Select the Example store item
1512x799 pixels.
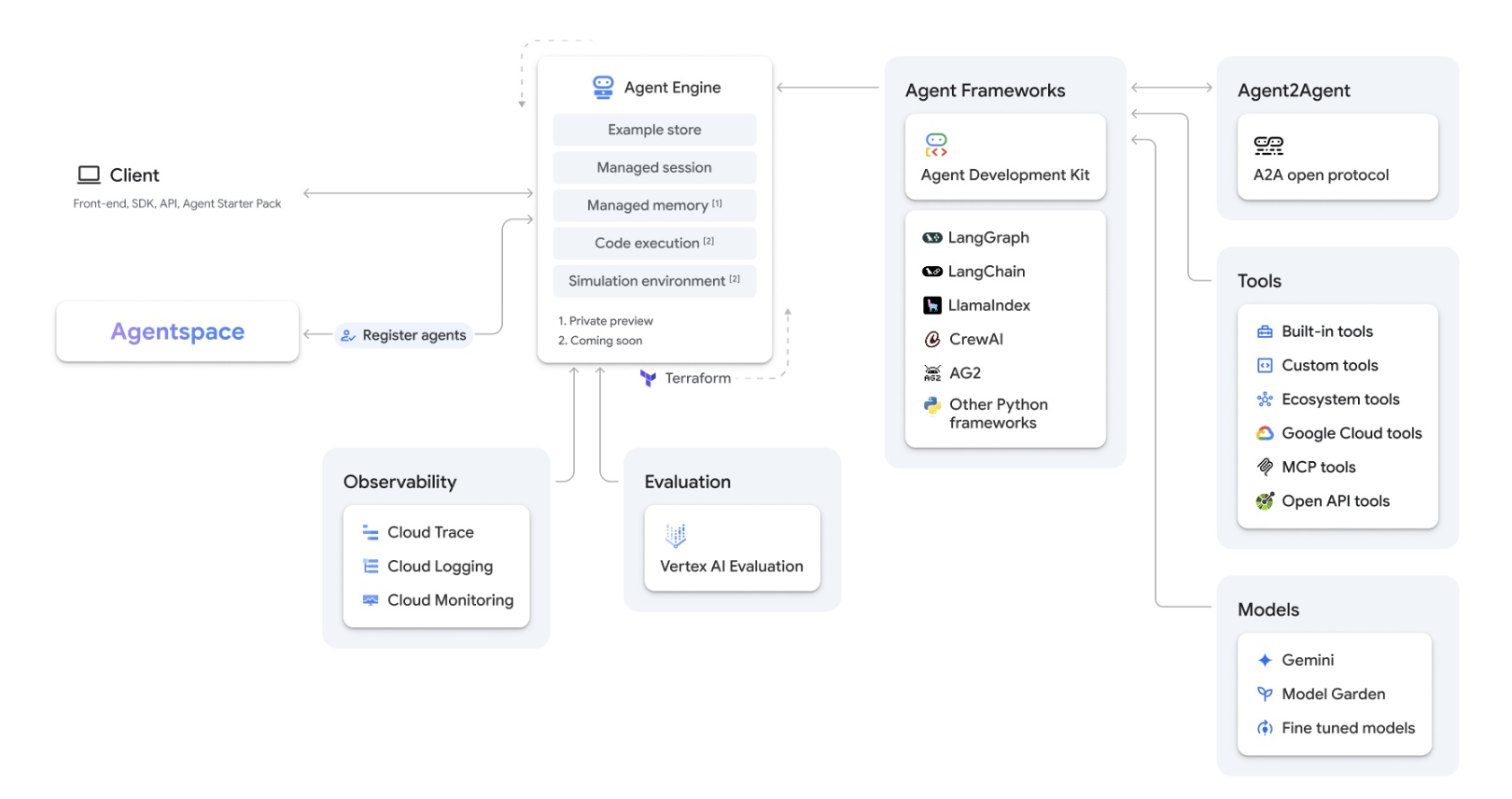pyautogui.click(x=654, y=130)
